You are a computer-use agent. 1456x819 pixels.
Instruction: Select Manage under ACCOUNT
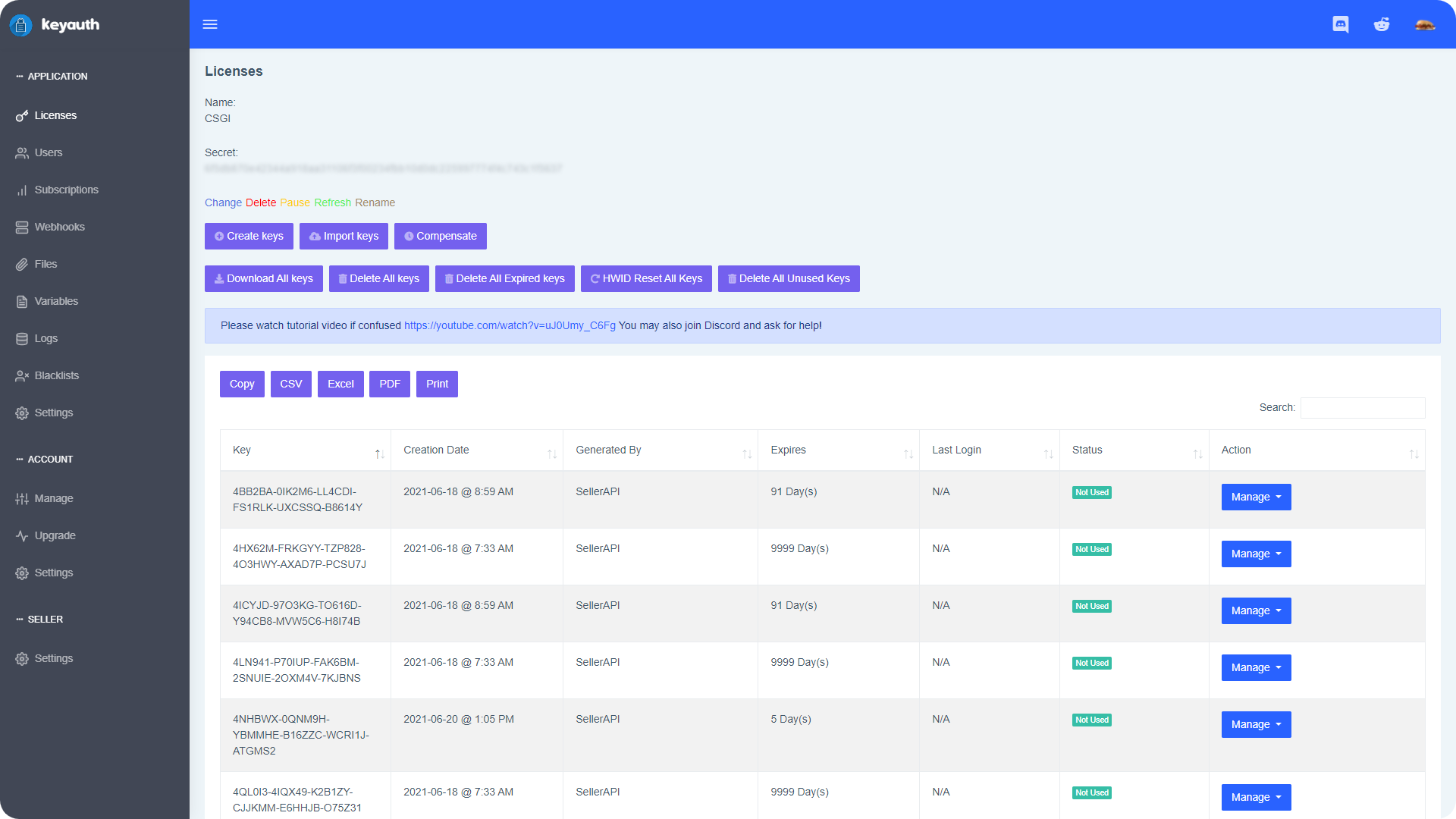tap(55, 498)
